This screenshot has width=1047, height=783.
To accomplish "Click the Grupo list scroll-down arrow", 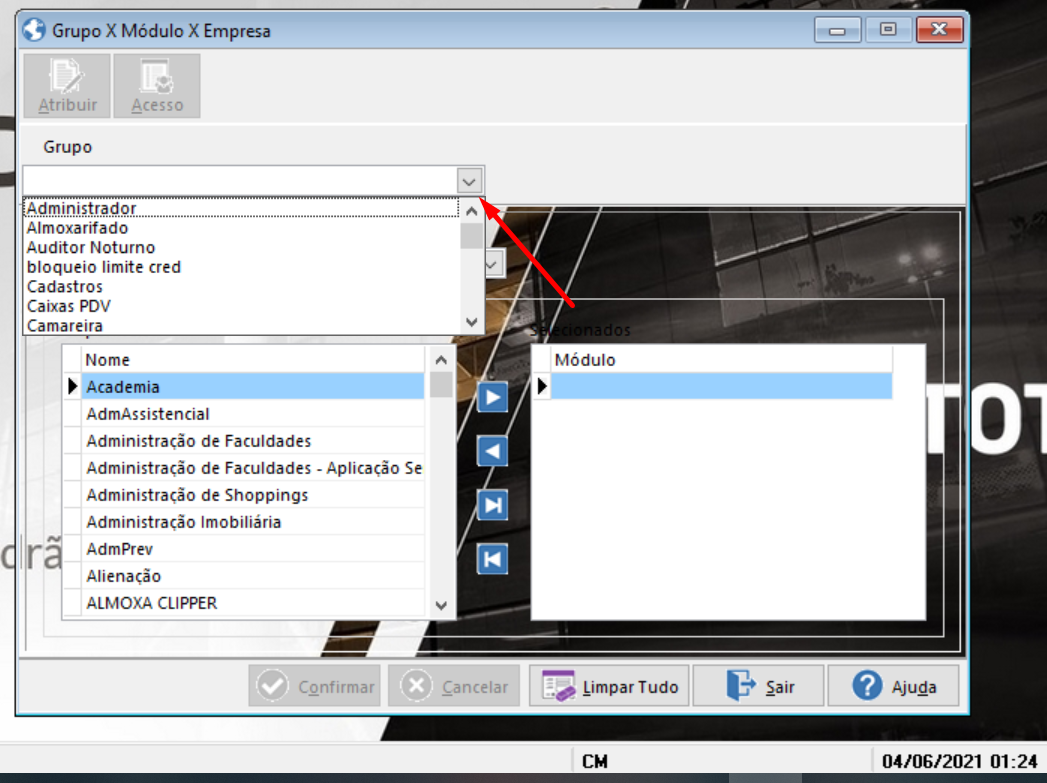I will tap(471, 322).
